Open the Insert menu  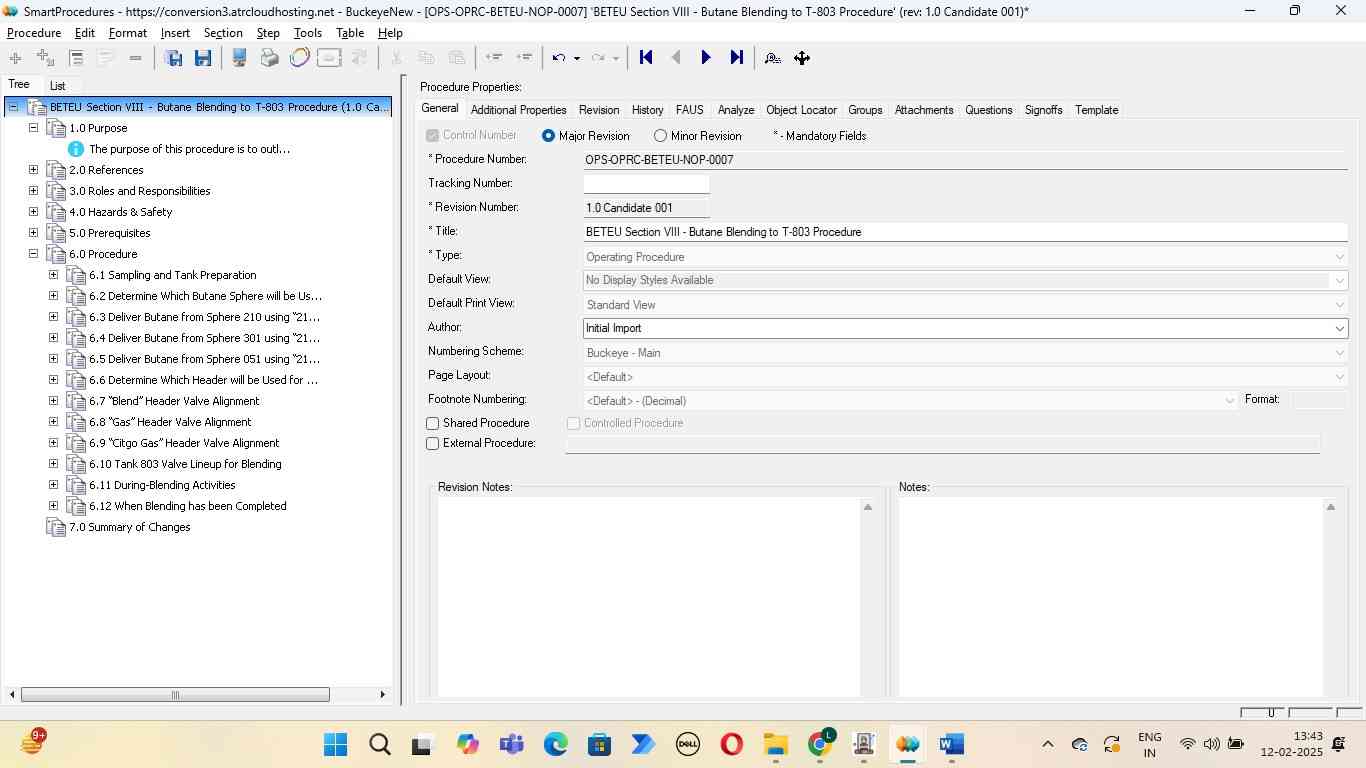[x=175, y=33]
